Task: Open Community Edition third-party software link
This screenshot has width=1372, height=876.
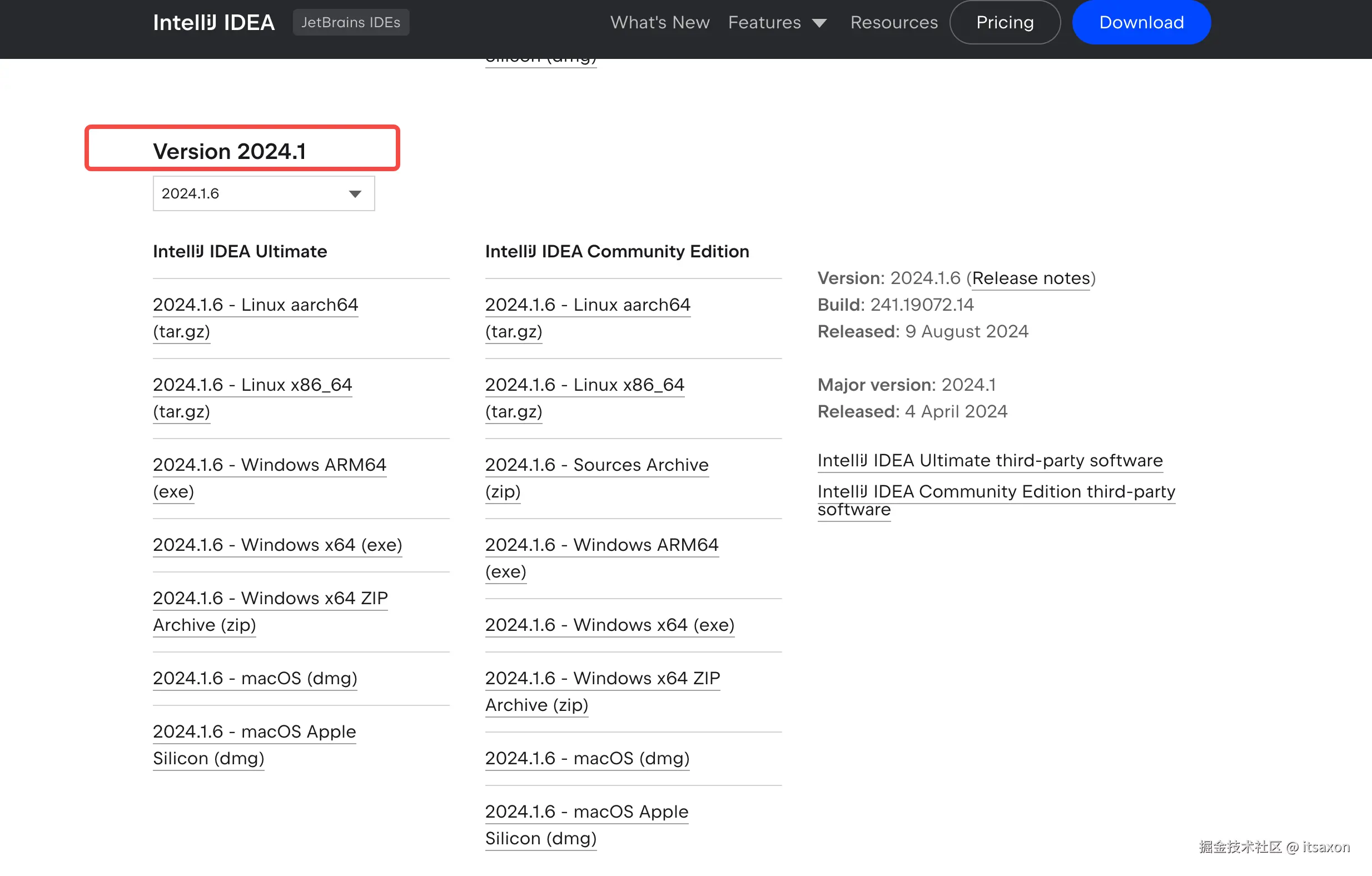Action: click(996, 491)
